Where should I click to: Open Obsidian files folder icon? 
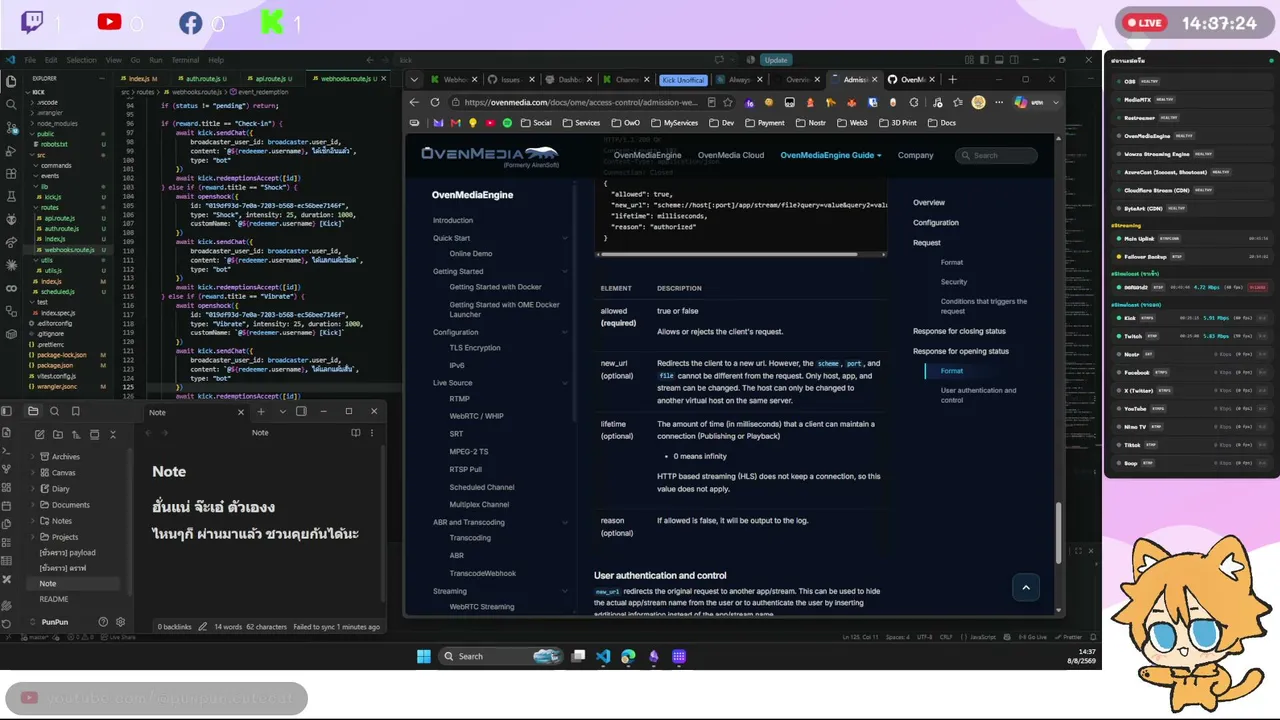pos(33,411)
